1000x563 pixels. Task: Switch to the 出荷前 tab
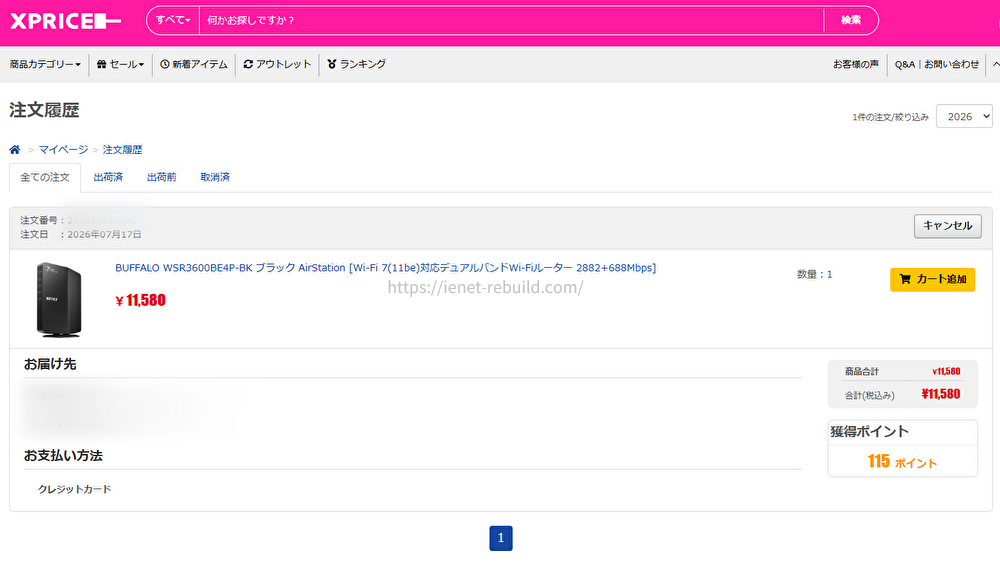[161, 177]
